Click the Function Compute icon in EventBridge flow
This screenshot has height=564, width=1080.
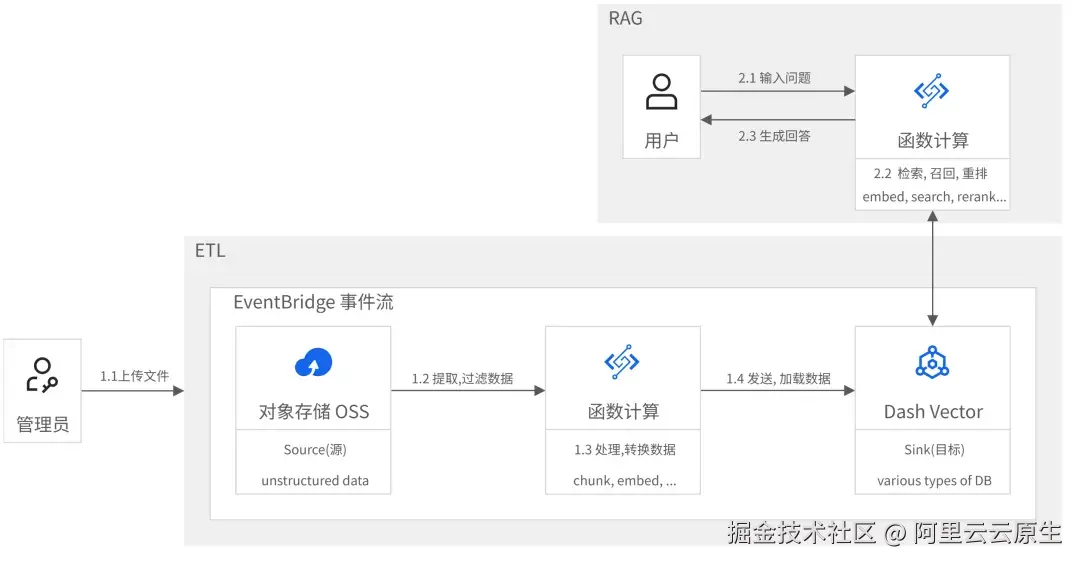coord(622,362)
